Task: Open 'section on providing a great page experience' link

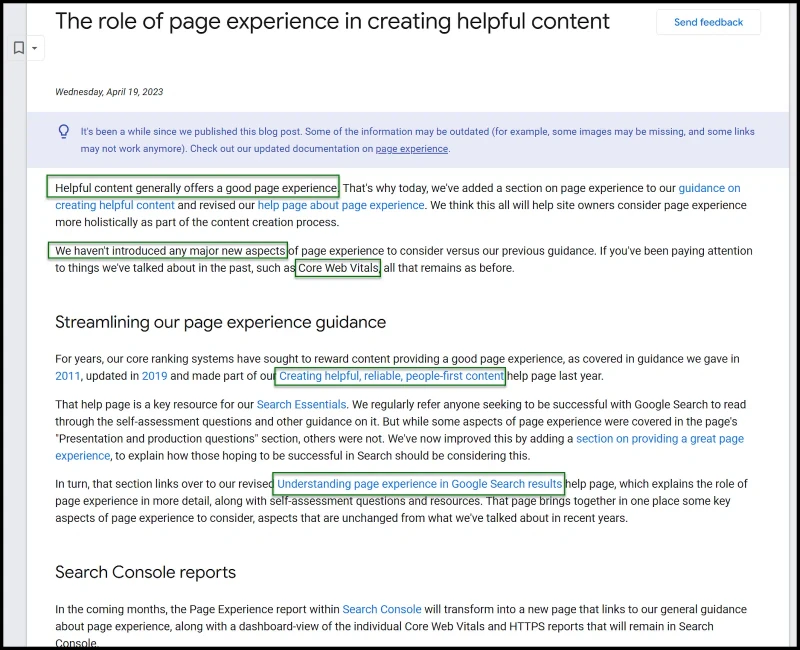Action: pyautogui.click(x=660, y=439)
